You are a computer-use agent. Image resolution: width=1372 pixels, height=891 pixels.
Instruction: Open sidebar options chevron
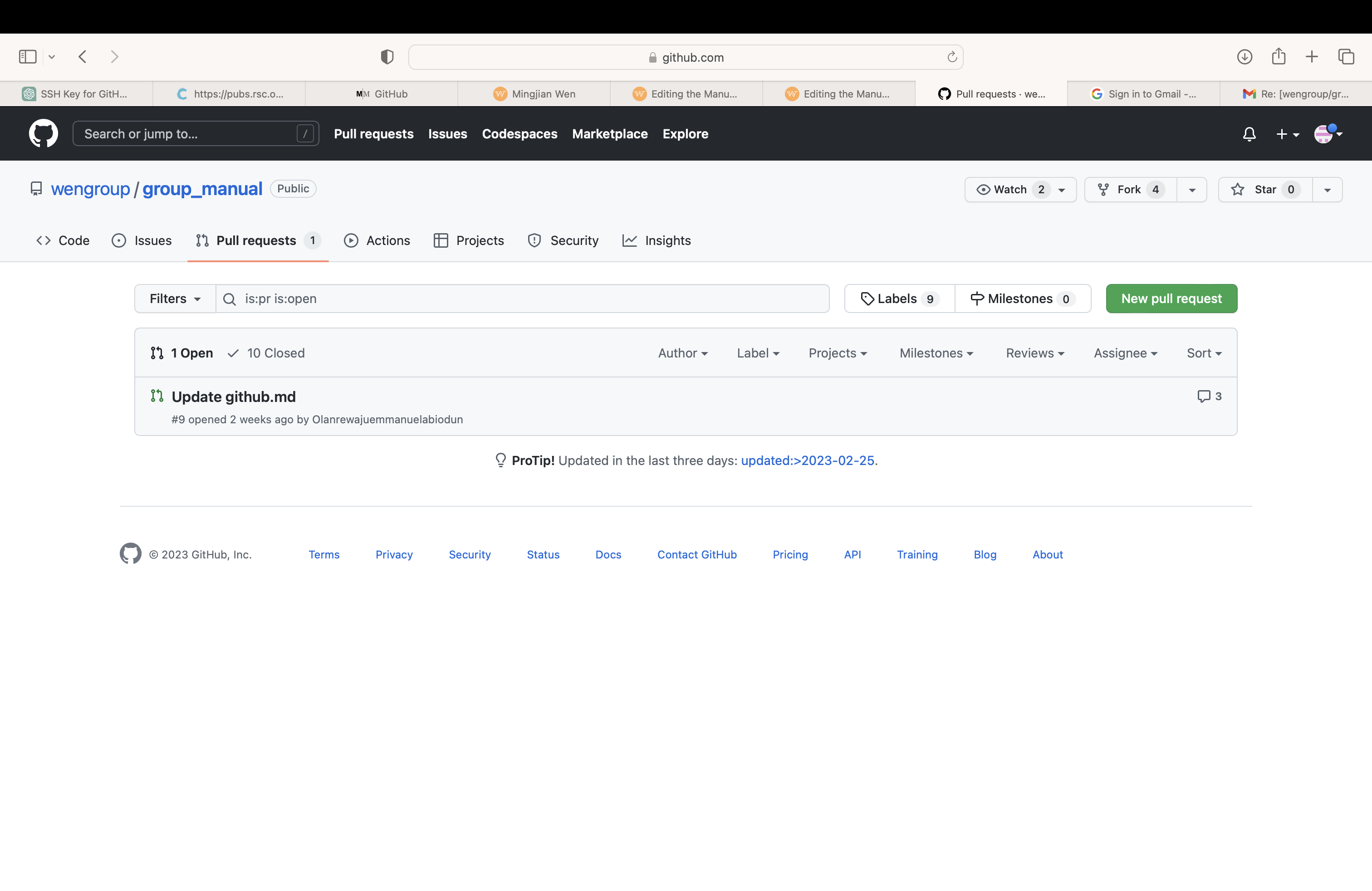(x=52, y=56)
